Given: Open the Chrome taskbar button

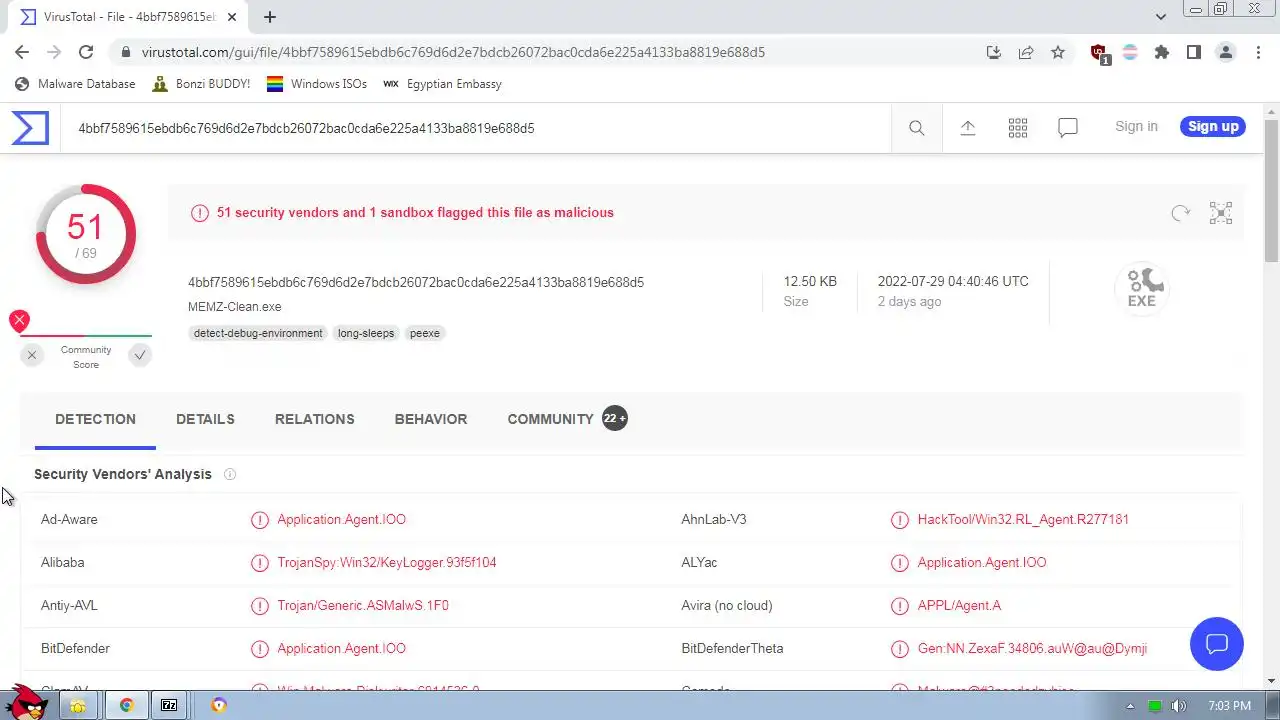Looking at the screenshot, I should [127, 705].
